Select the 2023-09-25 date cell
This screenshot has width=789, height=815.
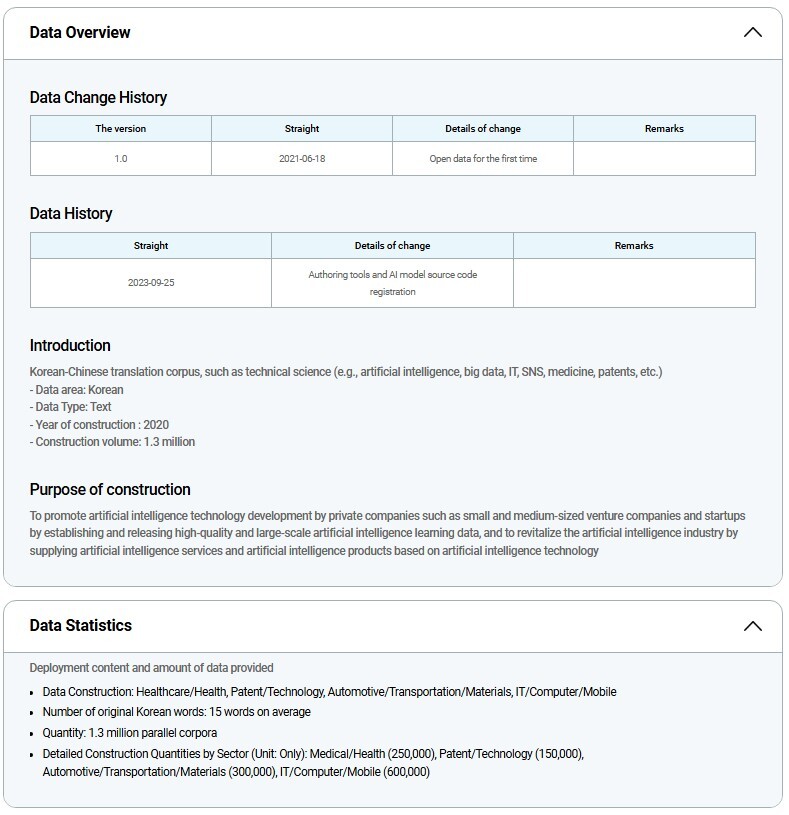(x=151, y=283)
